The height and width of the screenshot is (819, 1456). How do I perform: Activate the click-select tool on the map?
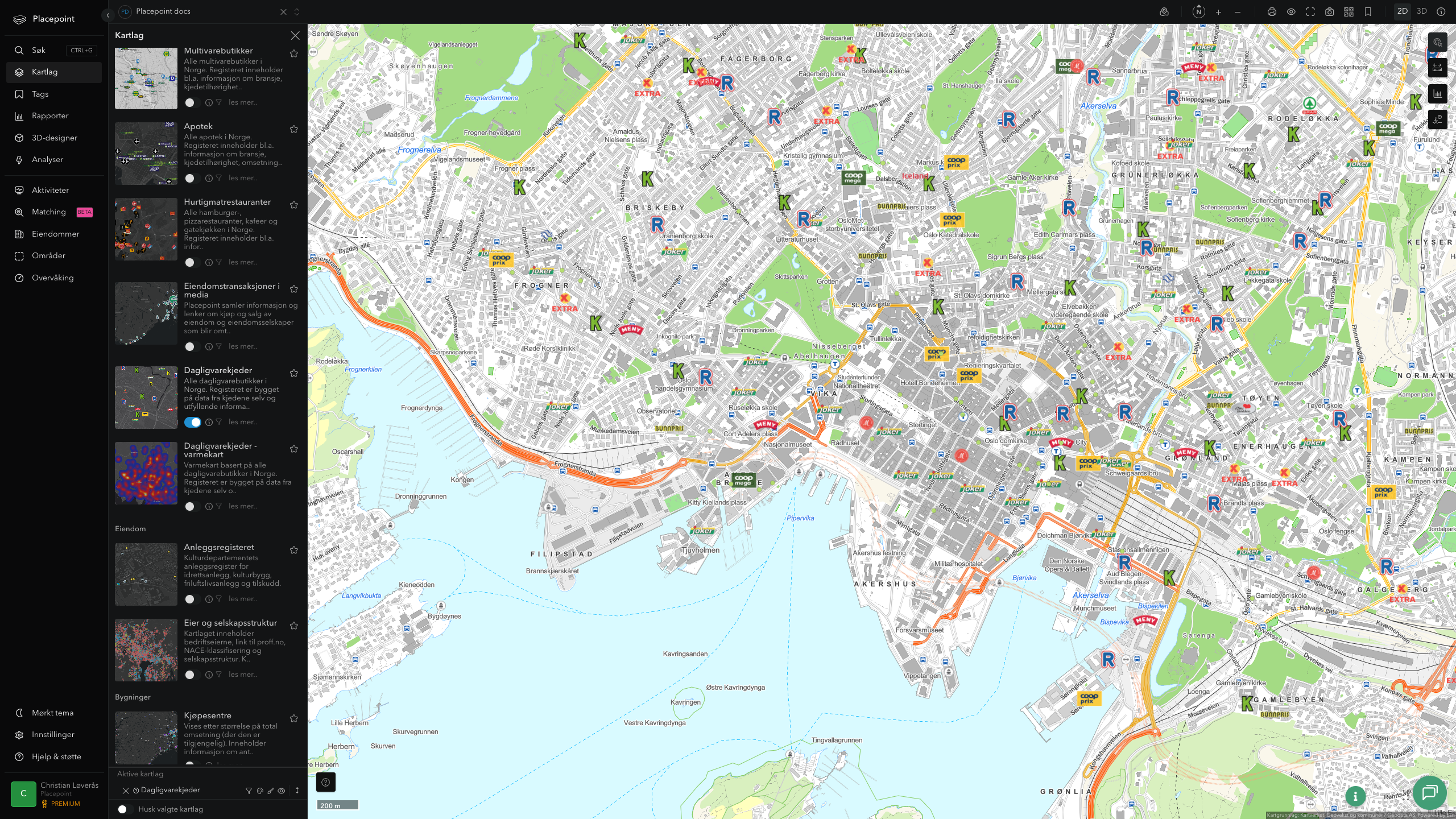(x=1437, y=42)
